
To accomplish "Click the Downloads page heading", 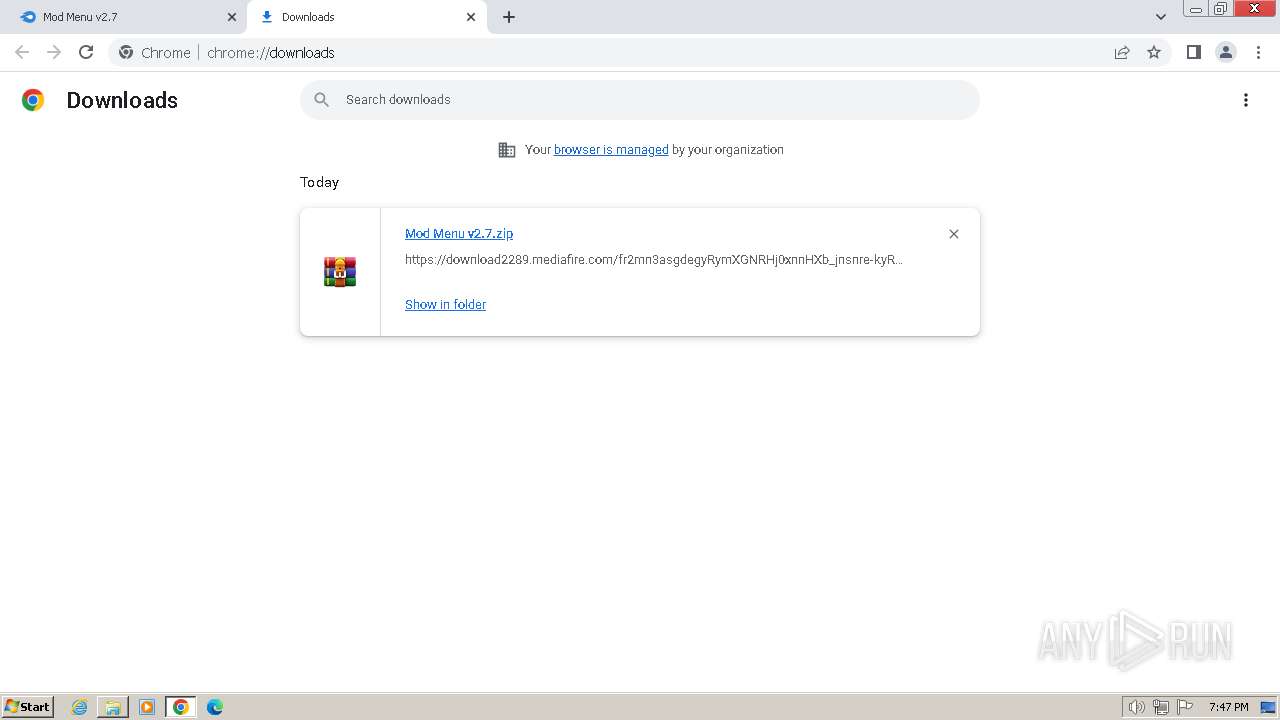I will point(122,100).
